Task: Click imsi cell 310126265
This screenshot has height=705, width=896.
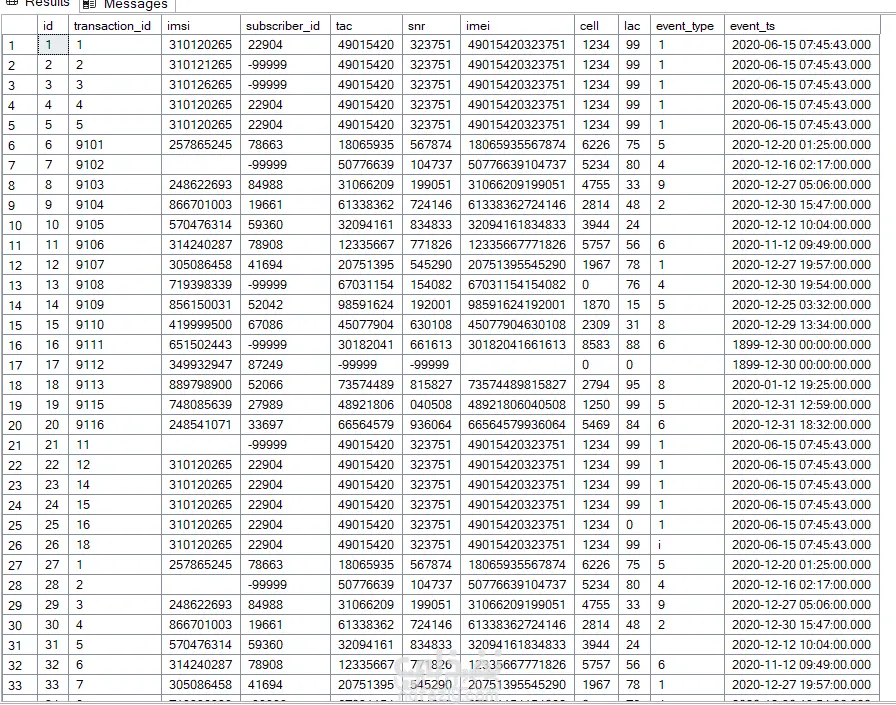Action: point(201,85)
